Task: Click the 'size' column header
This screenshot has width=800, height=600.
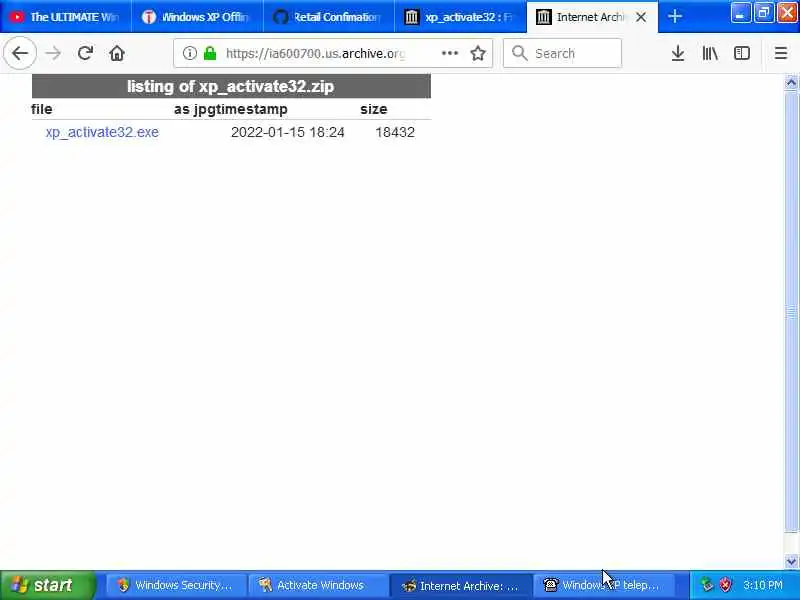Action: (x=373, y=109)
